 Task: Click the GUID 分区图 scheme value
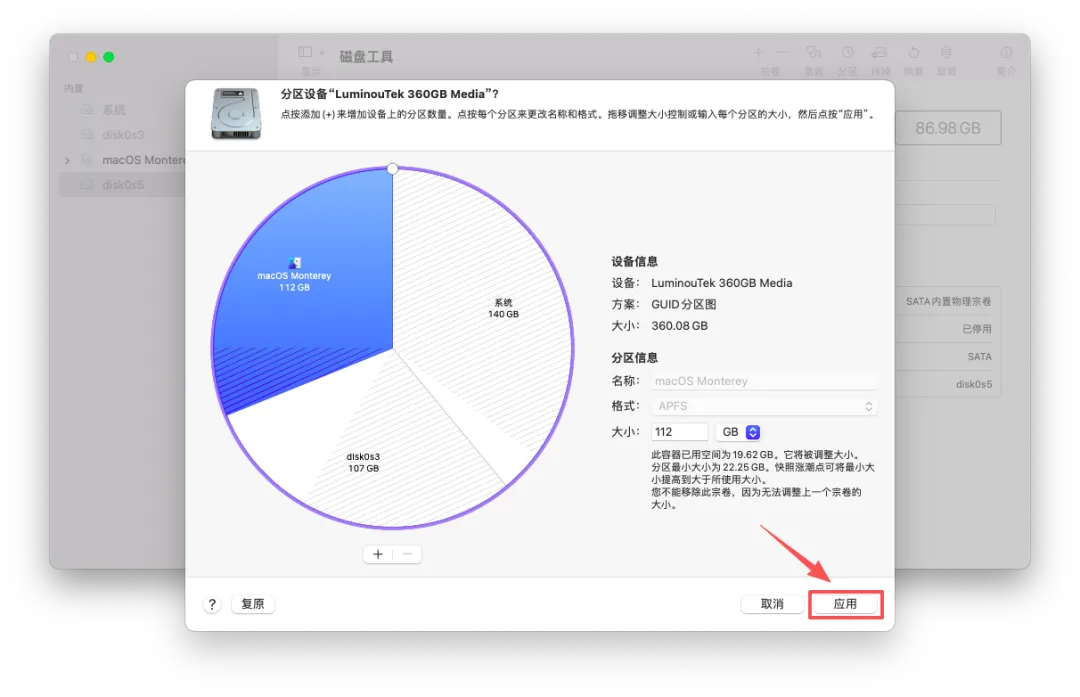[684, 304]
